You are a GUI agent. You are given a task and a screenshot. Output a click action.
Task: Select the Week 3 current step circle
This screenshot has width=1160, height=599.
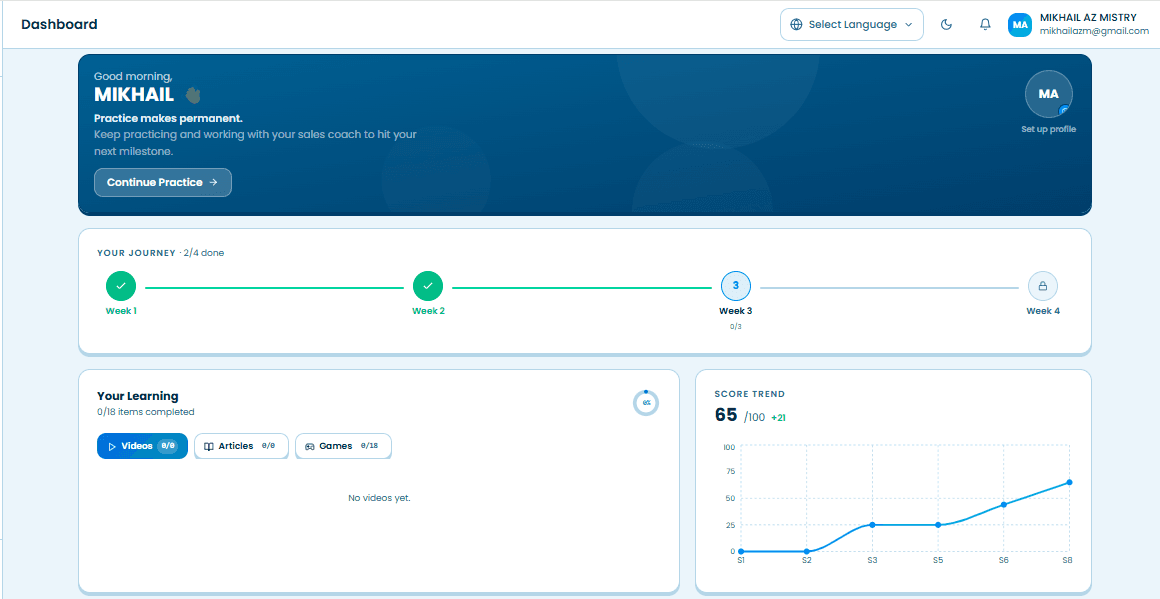735,285
